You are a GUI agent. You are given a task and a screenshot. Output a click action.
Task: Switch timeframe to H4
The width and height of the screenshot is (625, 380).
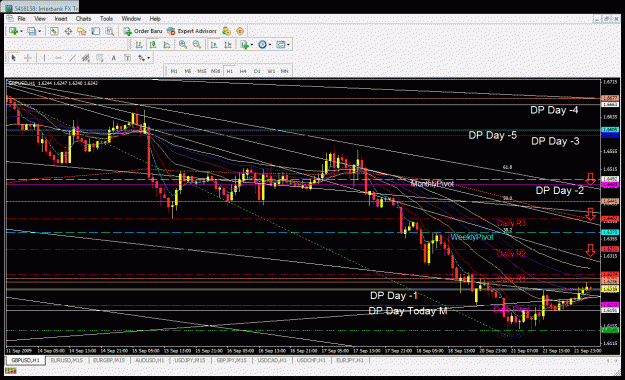click(x=243, y=71)
